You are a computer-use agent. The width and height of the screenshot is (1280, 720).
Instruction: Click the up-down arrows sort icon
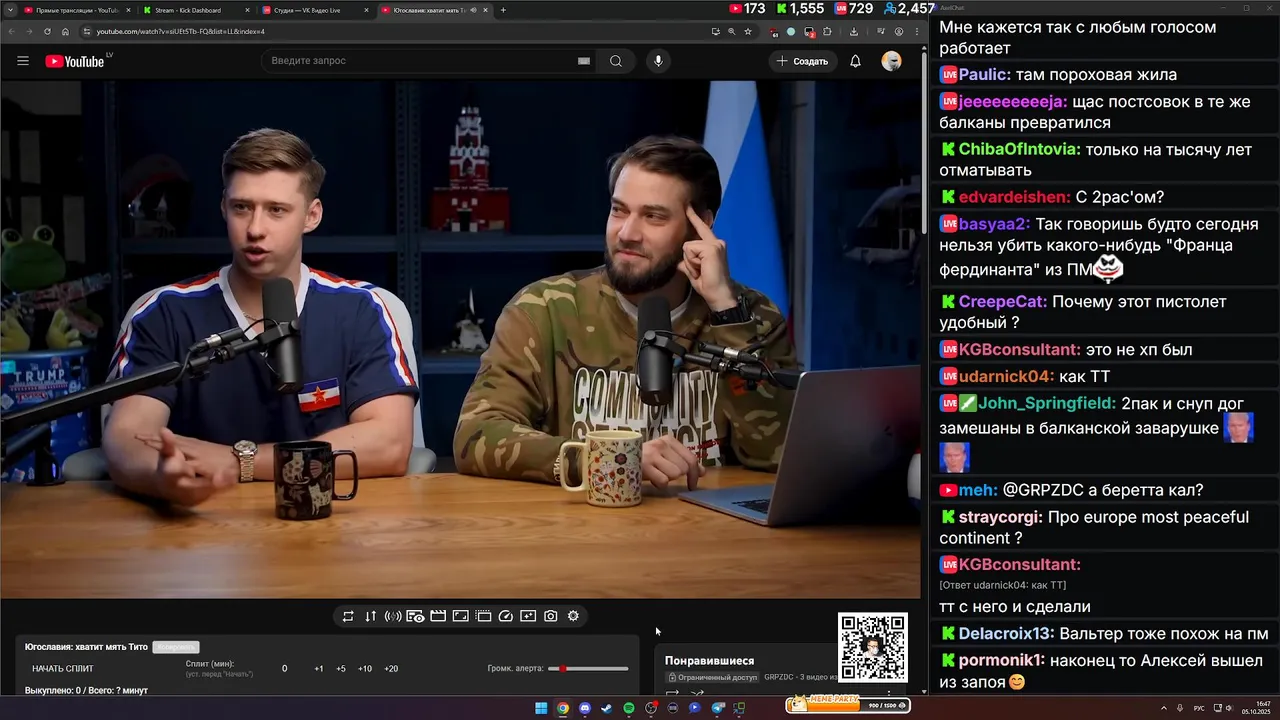tap(370, 616)
